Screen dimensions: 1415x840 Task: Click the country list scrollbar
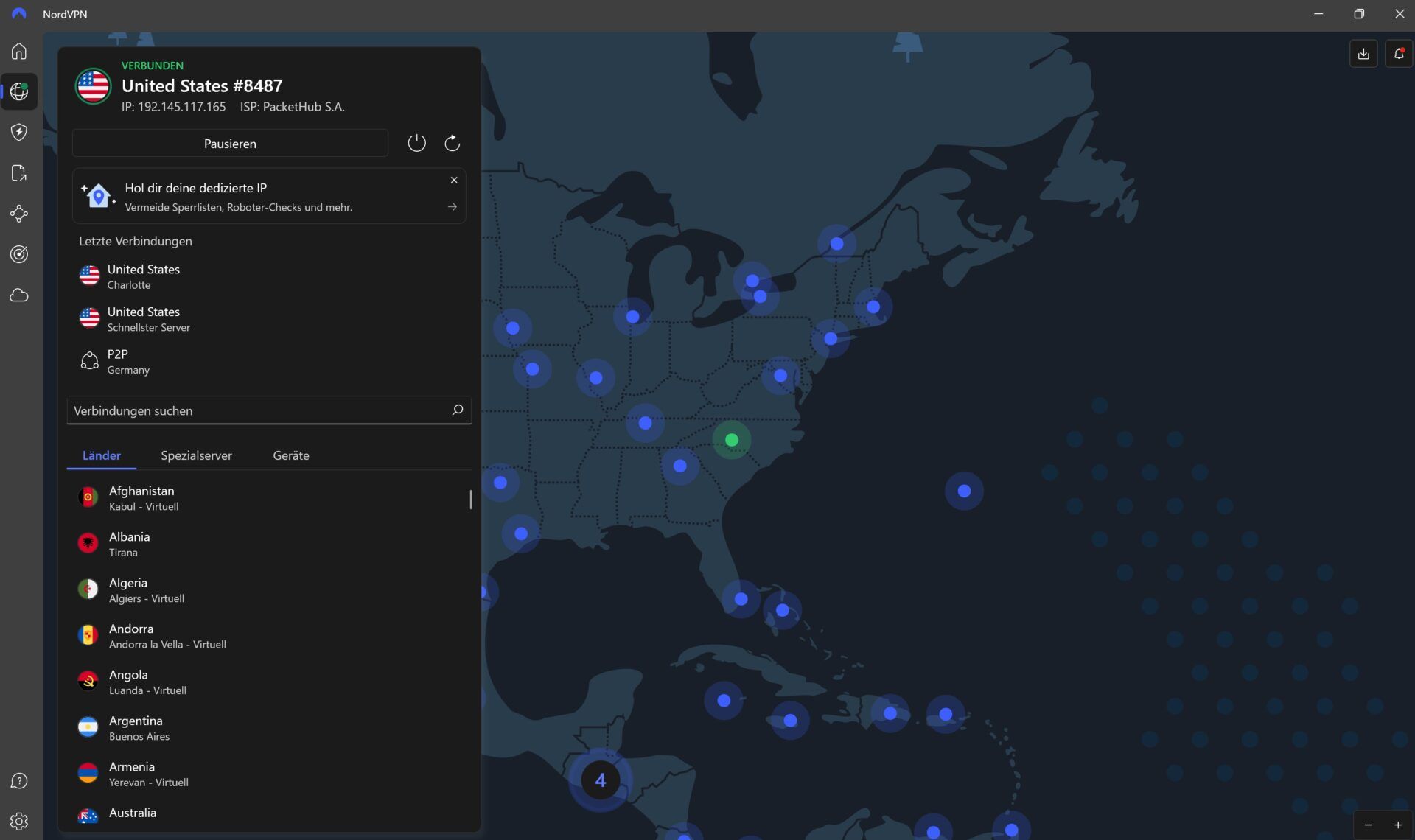tap(470, 500)
